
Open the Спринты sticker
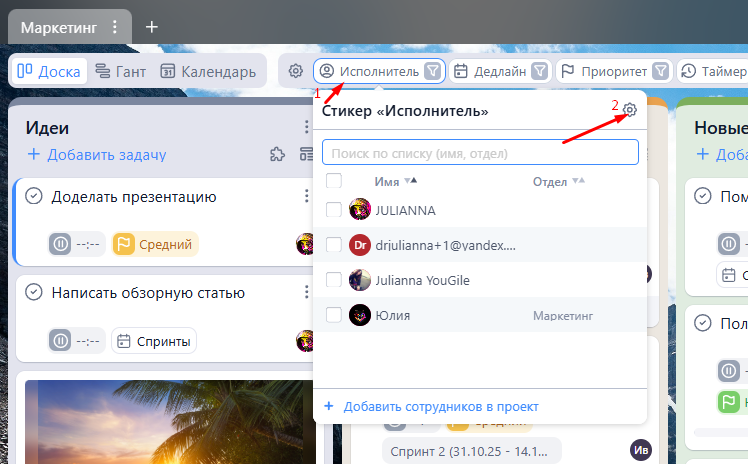(x=154, y=341)
